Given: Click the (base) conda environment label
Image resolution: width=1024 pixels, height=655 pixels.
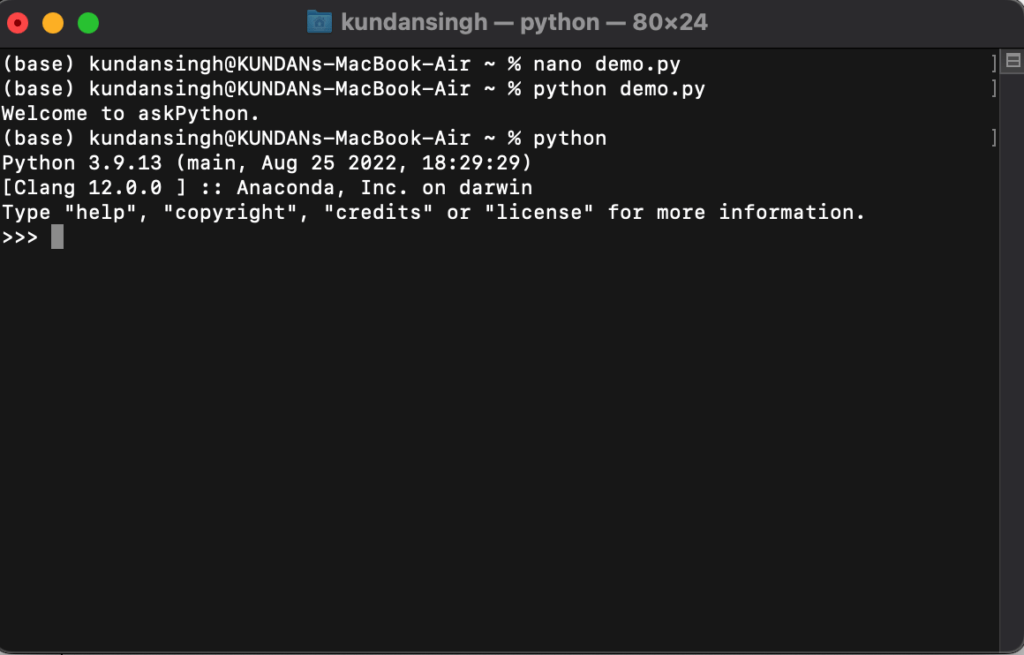Looking at the screenshot, I should 37,63.
